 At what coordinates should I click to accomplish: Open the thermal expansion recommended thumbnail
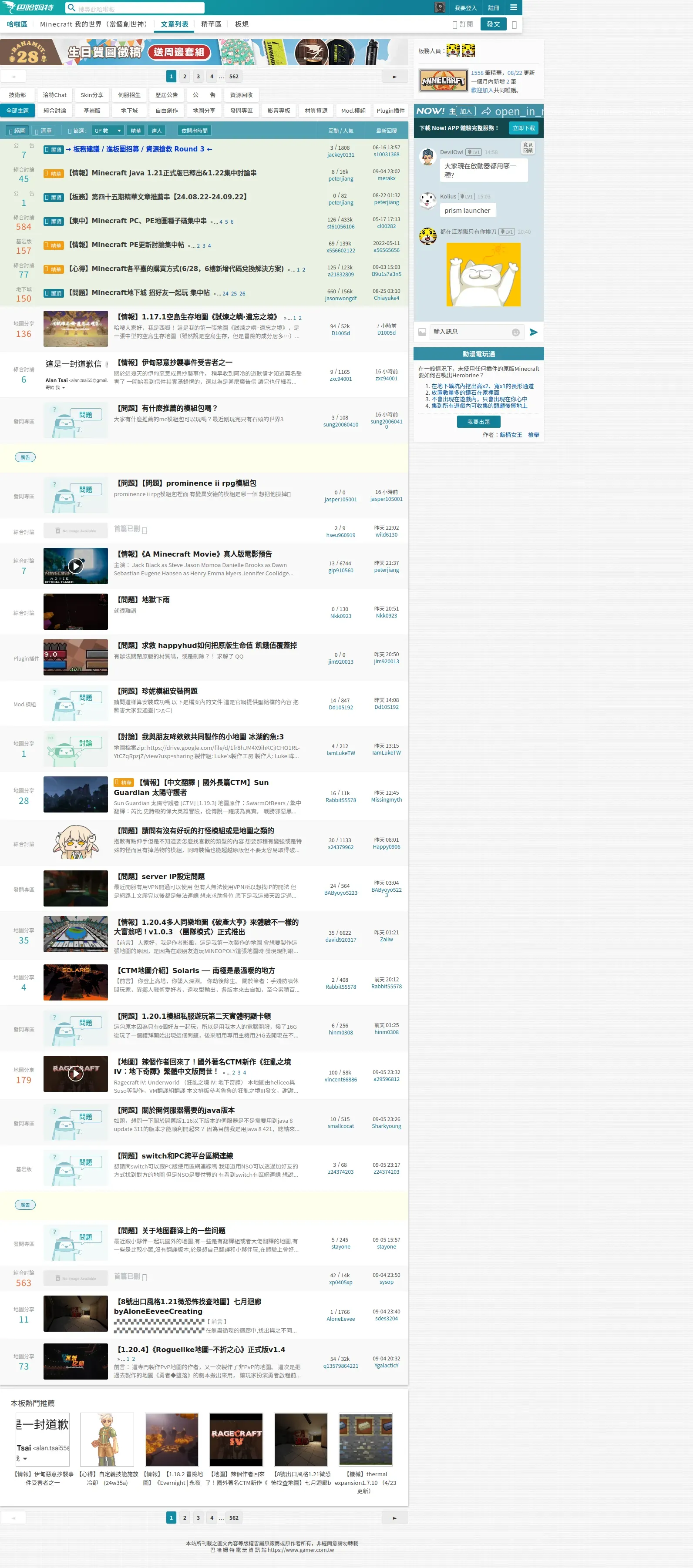click(x=365, y=1439)
